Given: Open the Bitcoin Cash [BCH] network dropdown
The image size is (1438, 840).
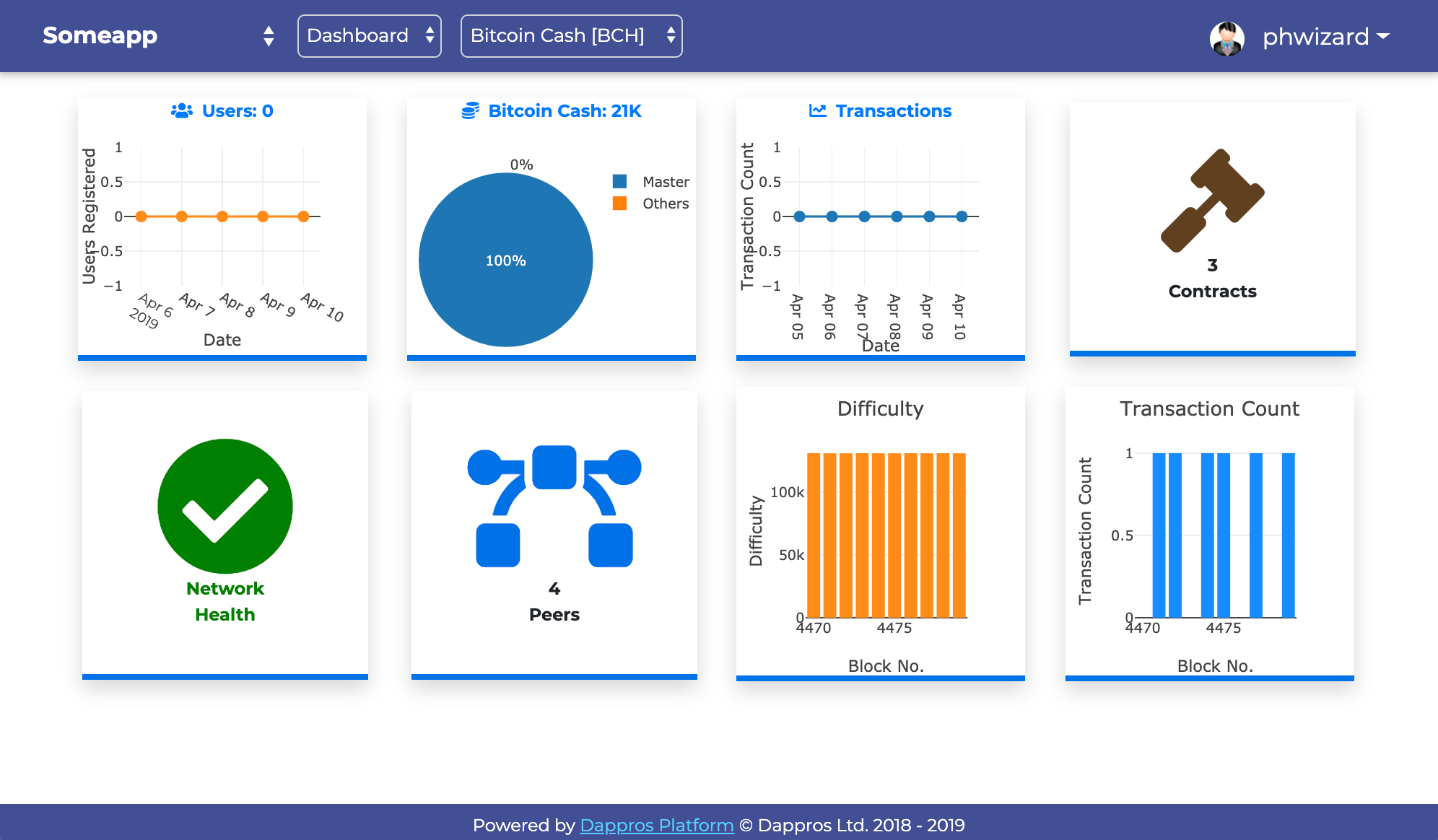Looking at the screenshot, I should 572,35.
